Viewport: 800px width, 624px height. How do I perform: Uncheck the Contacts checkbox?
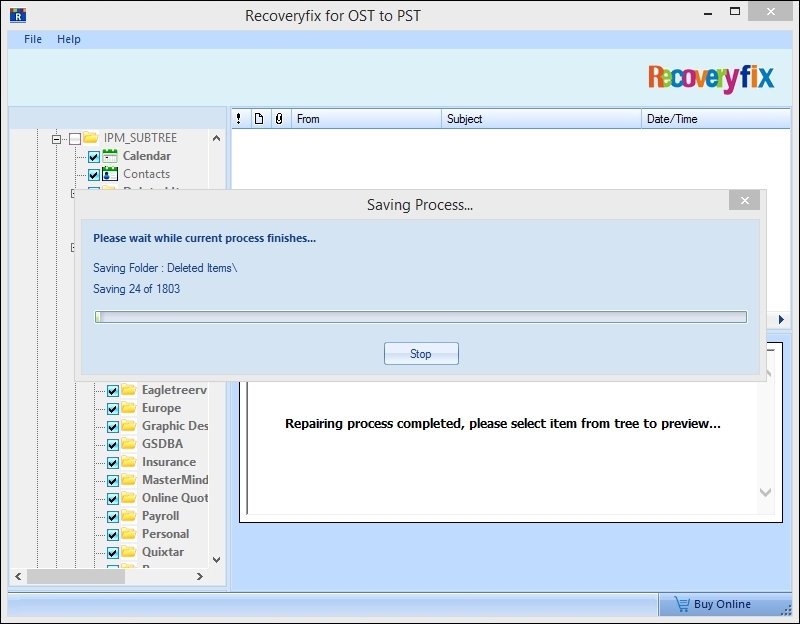[x=94, y=175]
